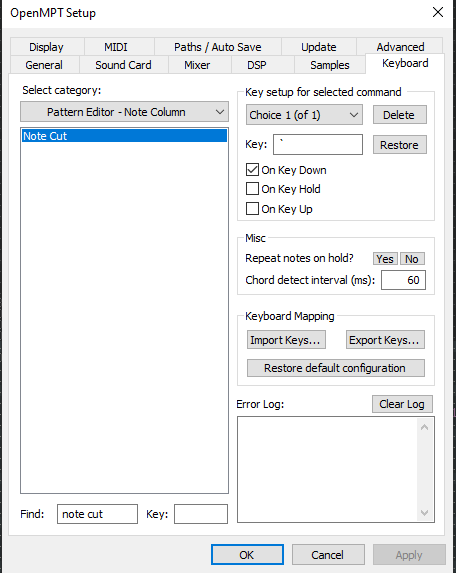Expand the Pattern Editor - Note Column category dropdown
The image size is (456, 573).
click(125, 112)
